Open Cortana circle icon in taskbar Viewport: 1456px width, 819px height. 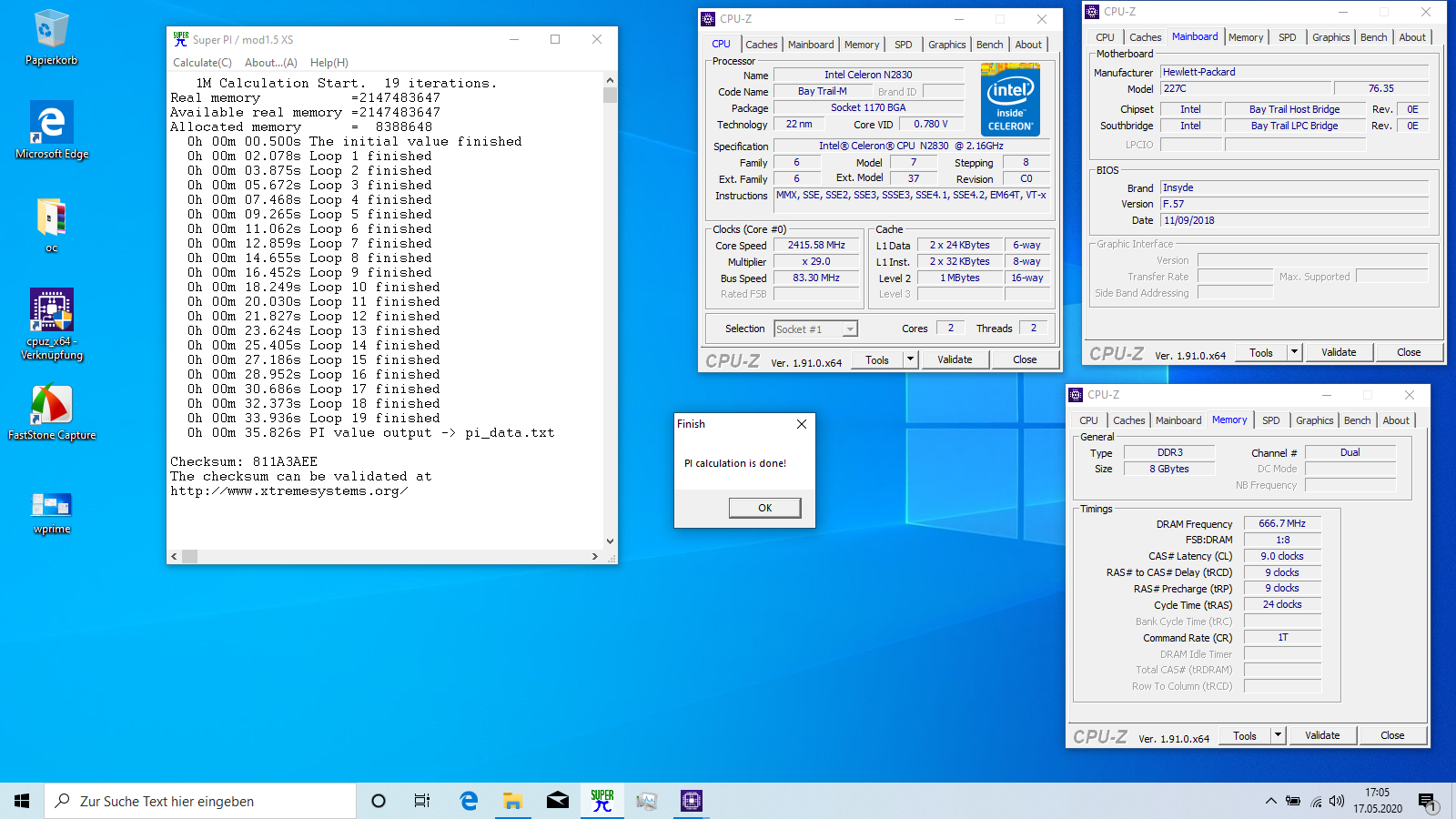(379, 801)
